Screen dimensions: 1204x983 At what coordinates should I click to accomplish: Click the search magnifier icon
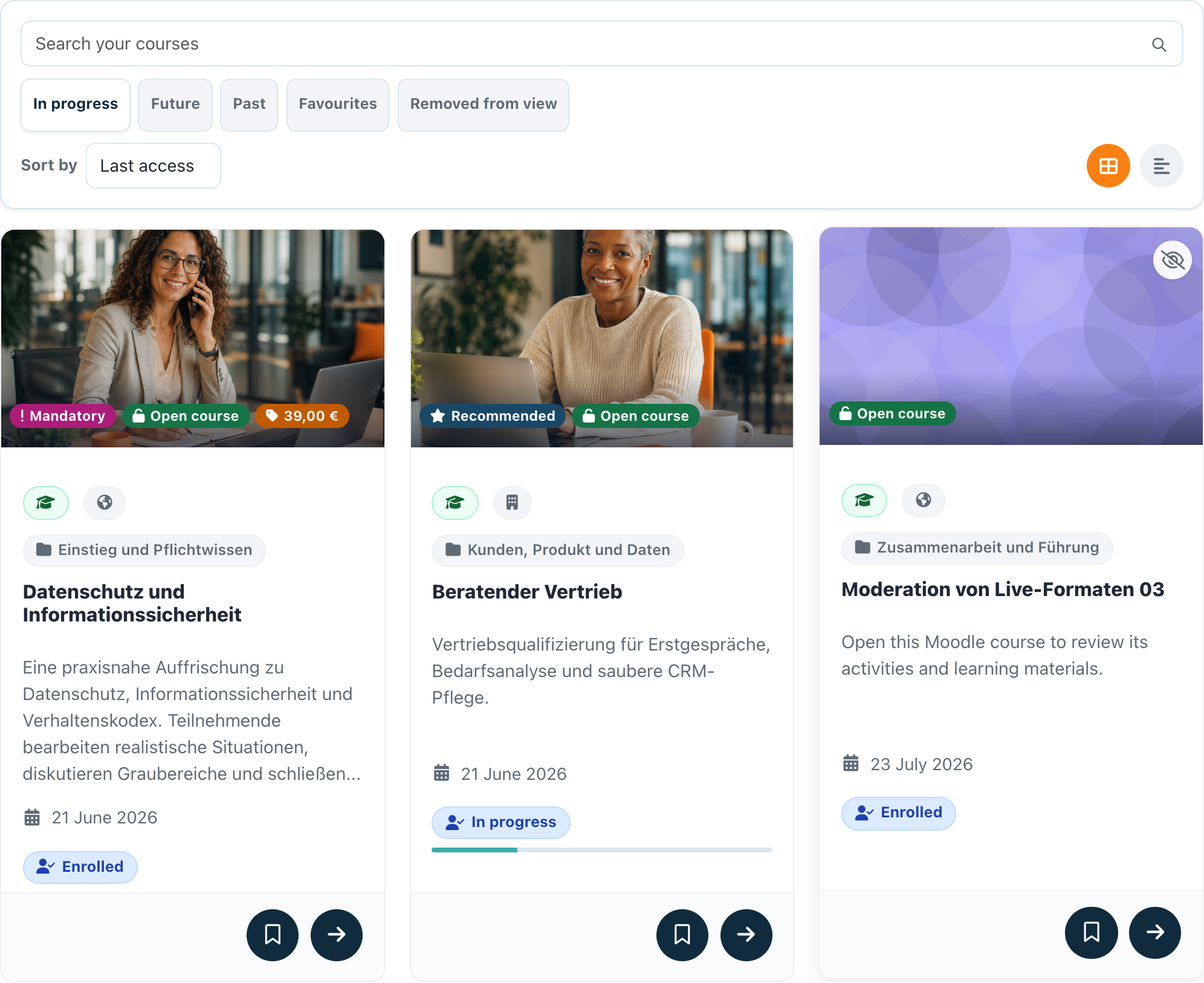(1159, 44)
